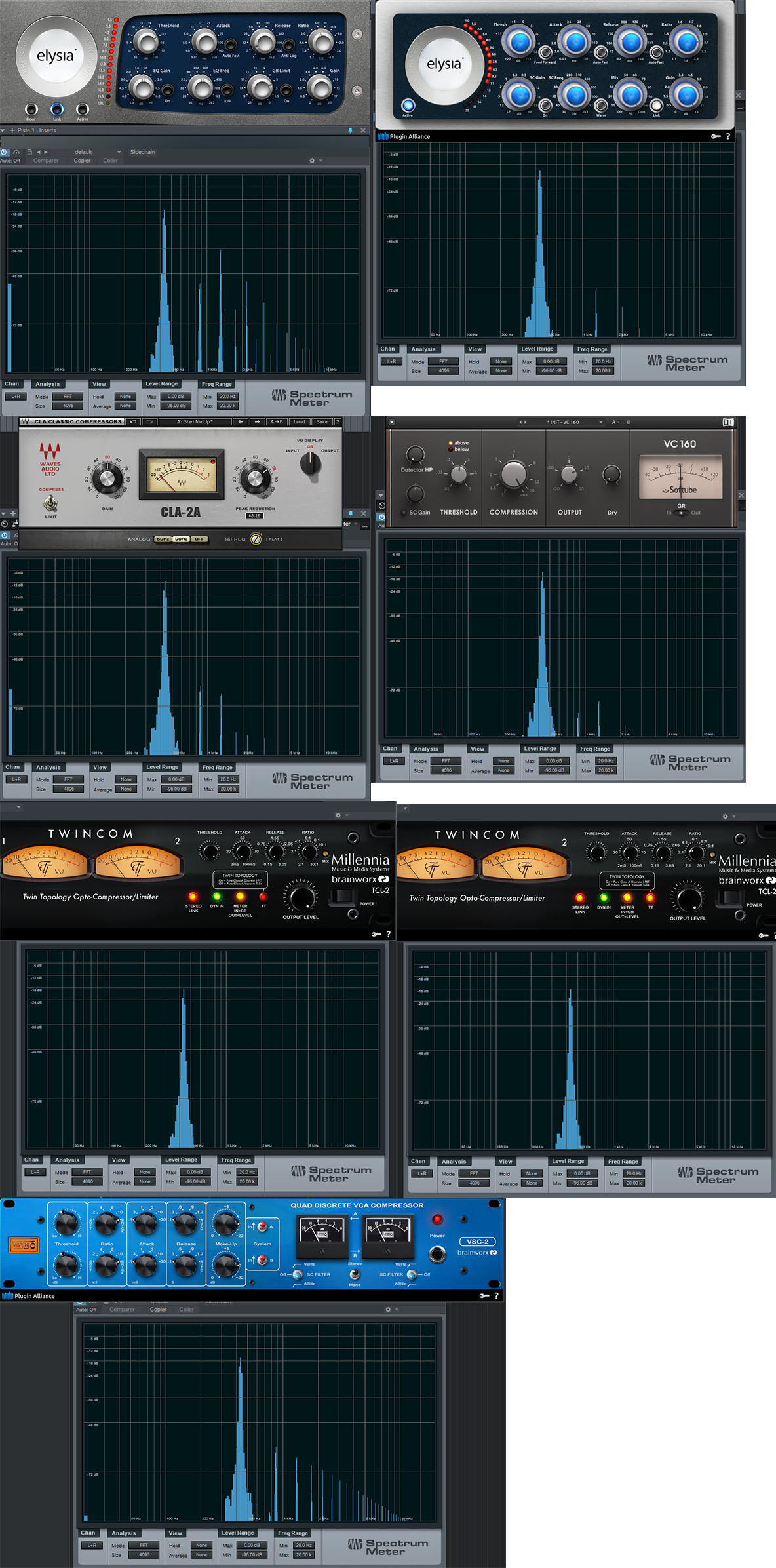This screenshot has height=1568, width=776.
Task: Click the CLA-2A A→B compare button
Action: (x=277, y=421)
